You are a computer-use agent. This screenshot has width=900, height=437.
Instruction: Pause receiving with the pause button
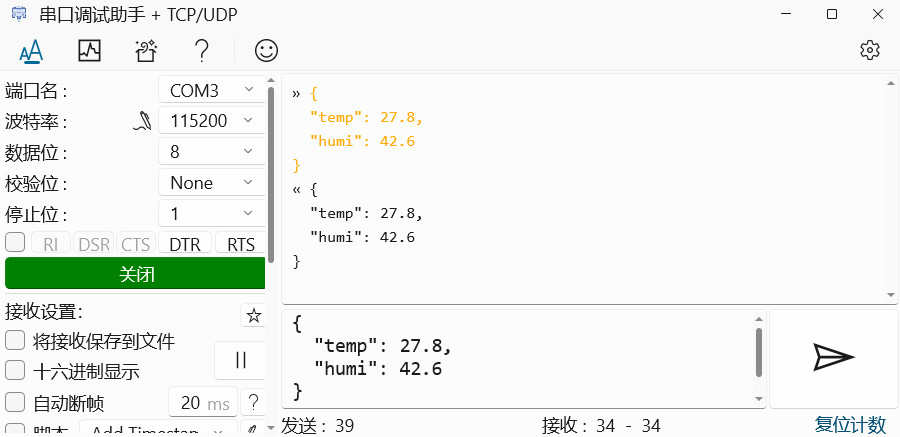coord(240,360)
